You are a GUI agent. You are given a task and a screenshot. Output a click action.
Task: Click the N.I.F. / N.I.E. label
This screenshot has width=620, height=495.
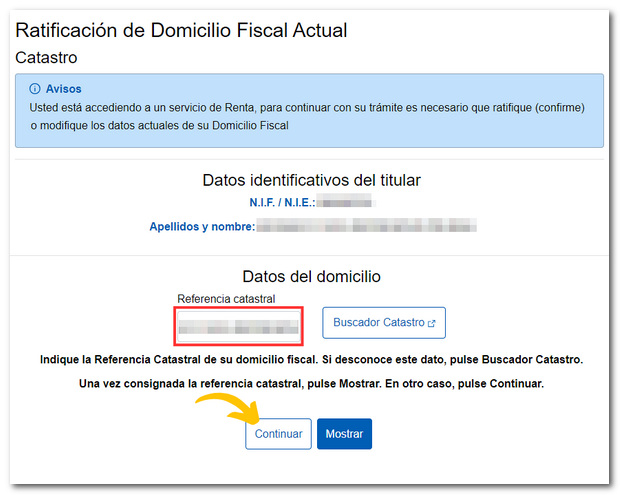[282, 203]
